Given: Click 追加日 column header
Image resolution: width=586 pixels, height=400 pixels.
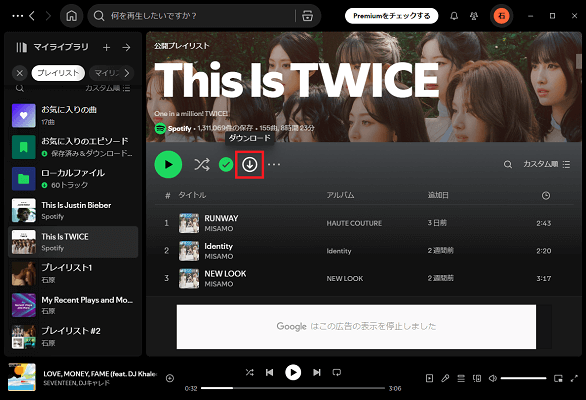Looking at the screenshot, I should click(438, 195).
